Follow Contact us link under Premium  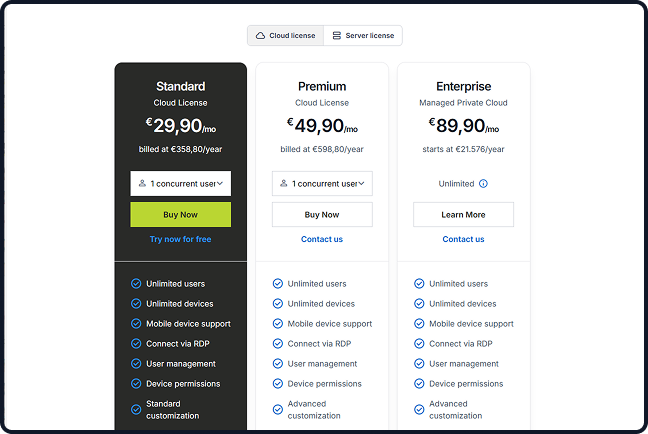(x=322, y=239)
